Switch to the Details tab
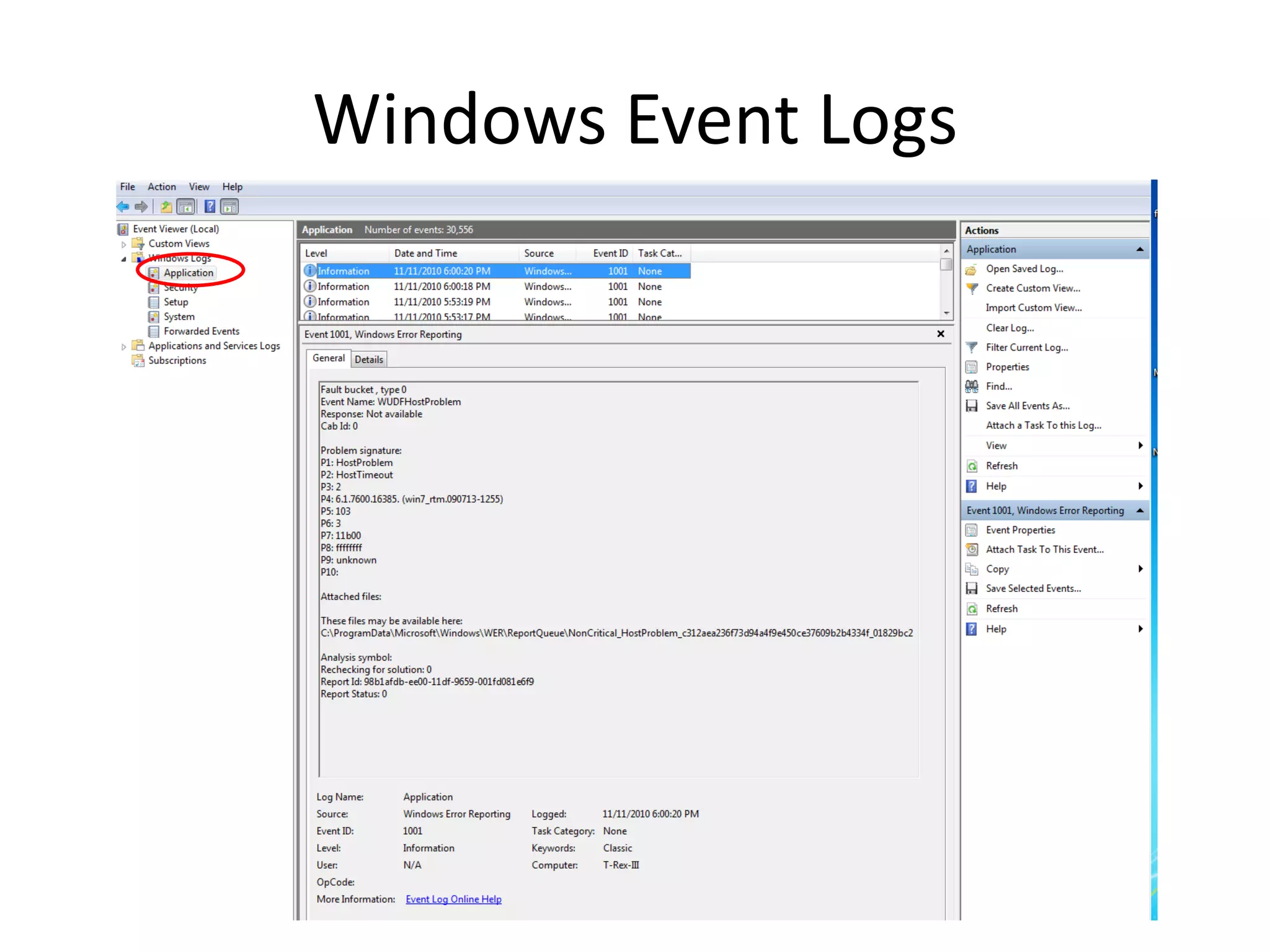Viewport: 1270px width, 952px height. 369,359
